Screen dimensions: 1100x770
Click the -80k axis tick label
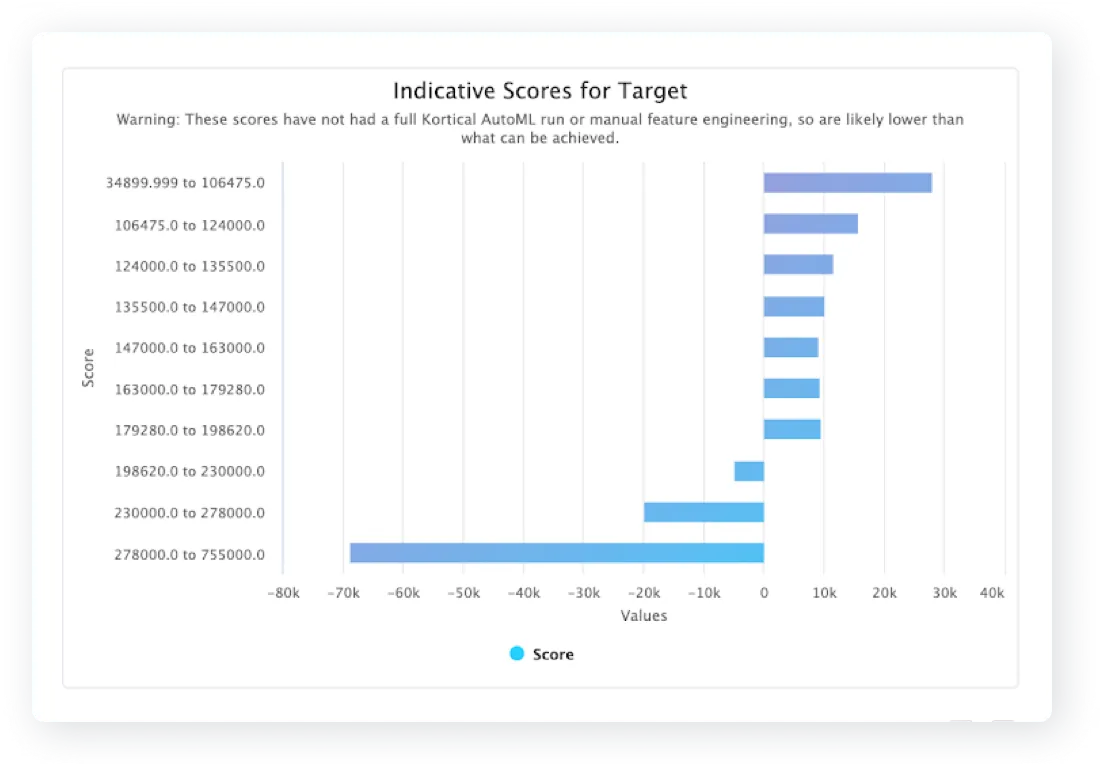[285, 592]
